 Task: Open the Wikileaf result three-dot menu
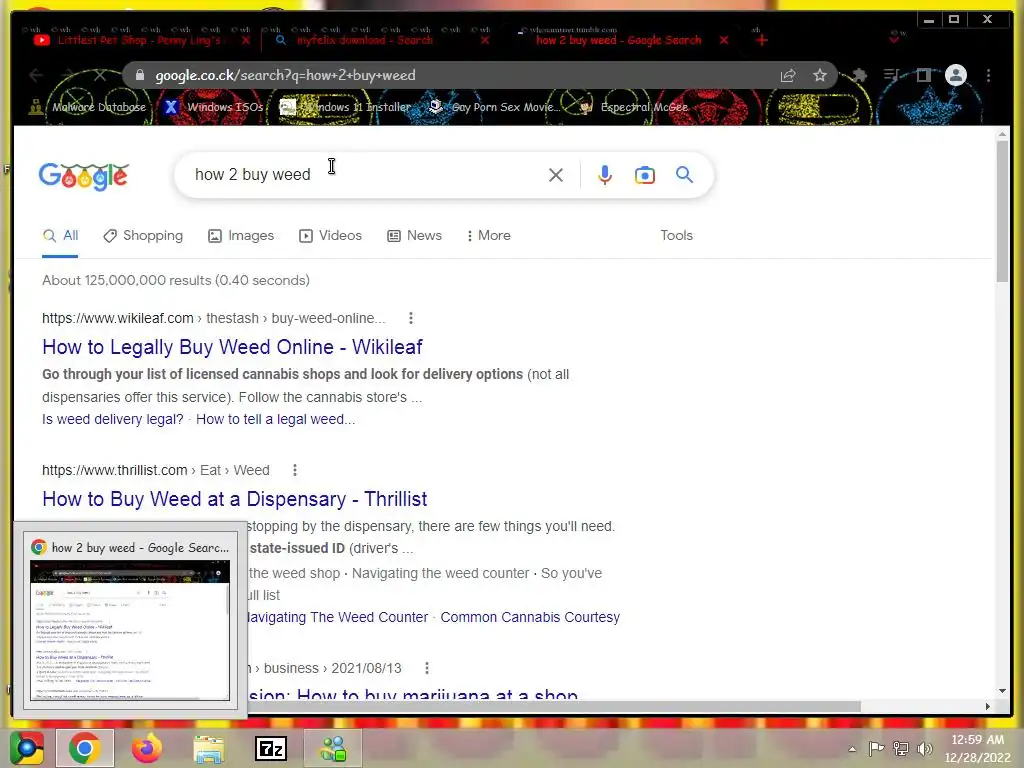click(x=410, y=318)
